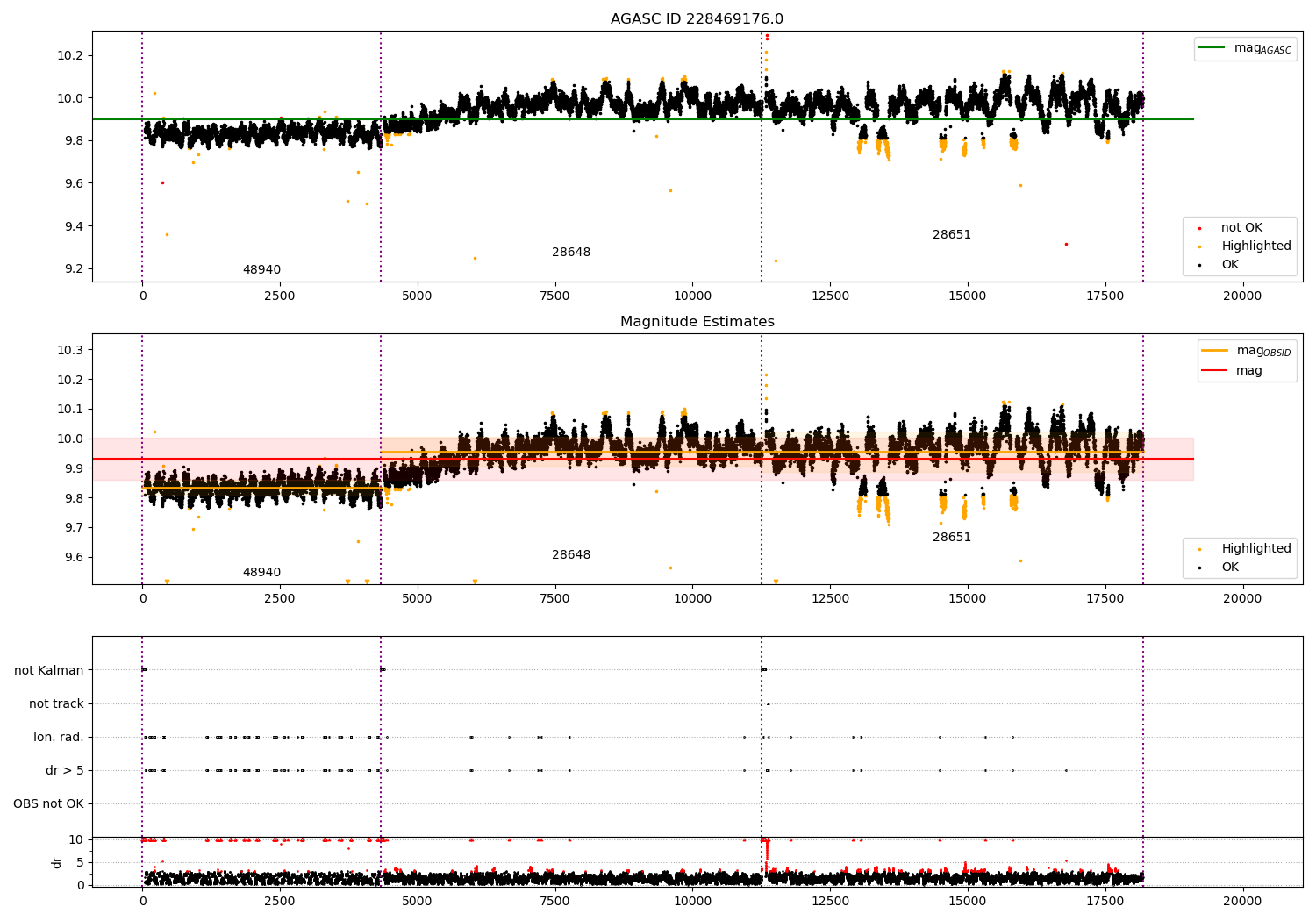
Task: Click the 'AGASC ID 228469176.0' plot title
Action: 697,19
